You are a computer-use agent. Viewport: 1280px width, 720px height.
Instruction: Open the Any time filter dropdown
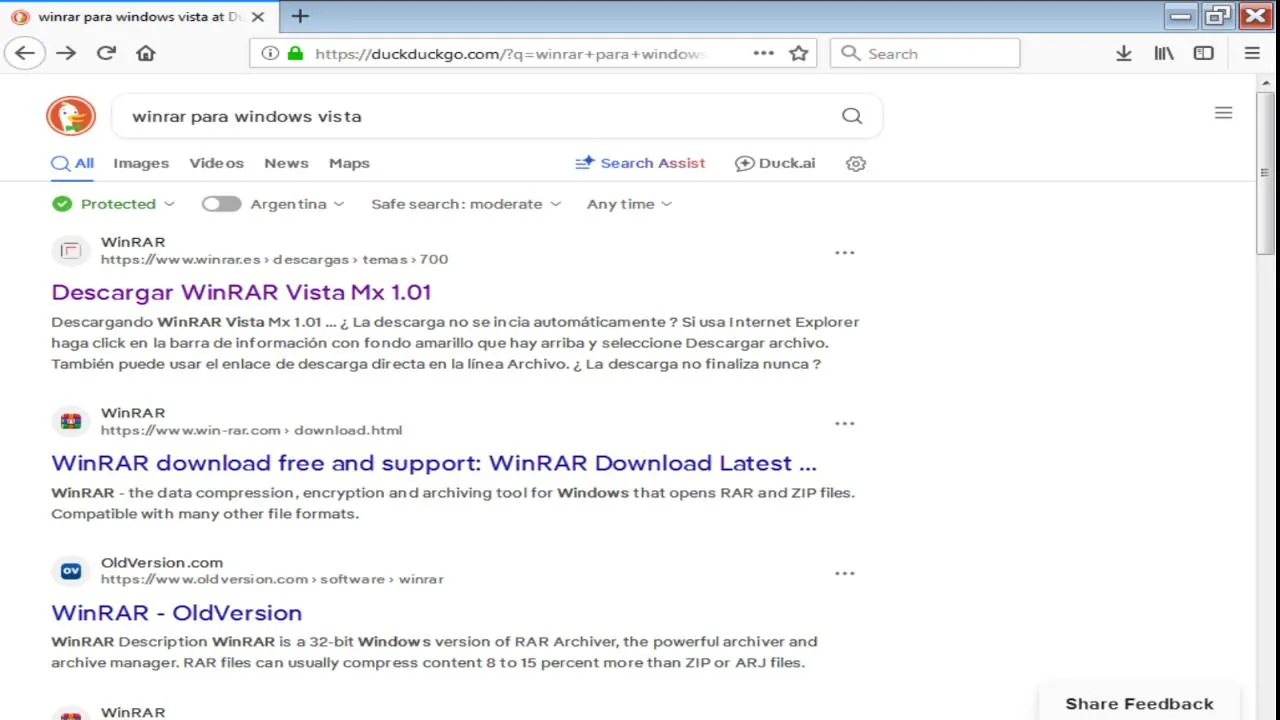pyautogui.click(x=629, y=204)
